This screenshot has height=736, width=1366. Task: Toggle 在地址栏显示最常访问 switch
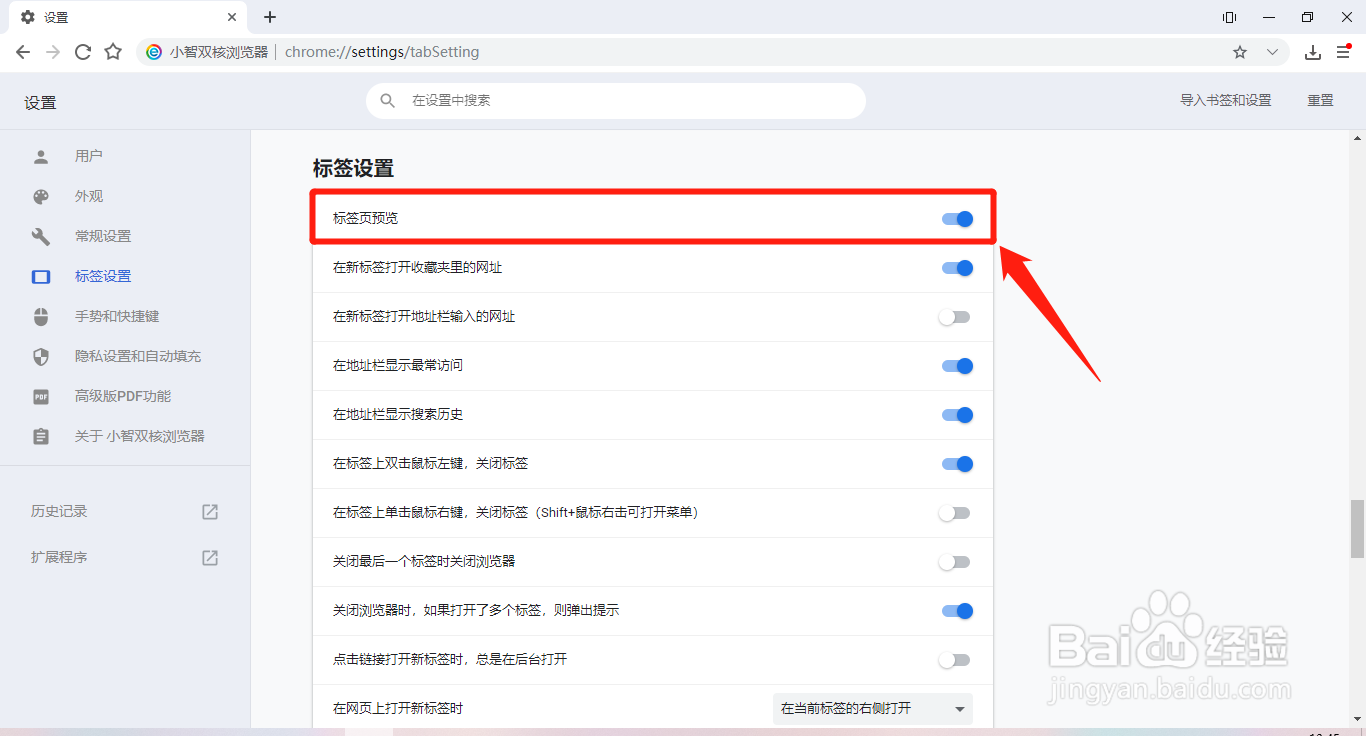click(x=957, y=366)
